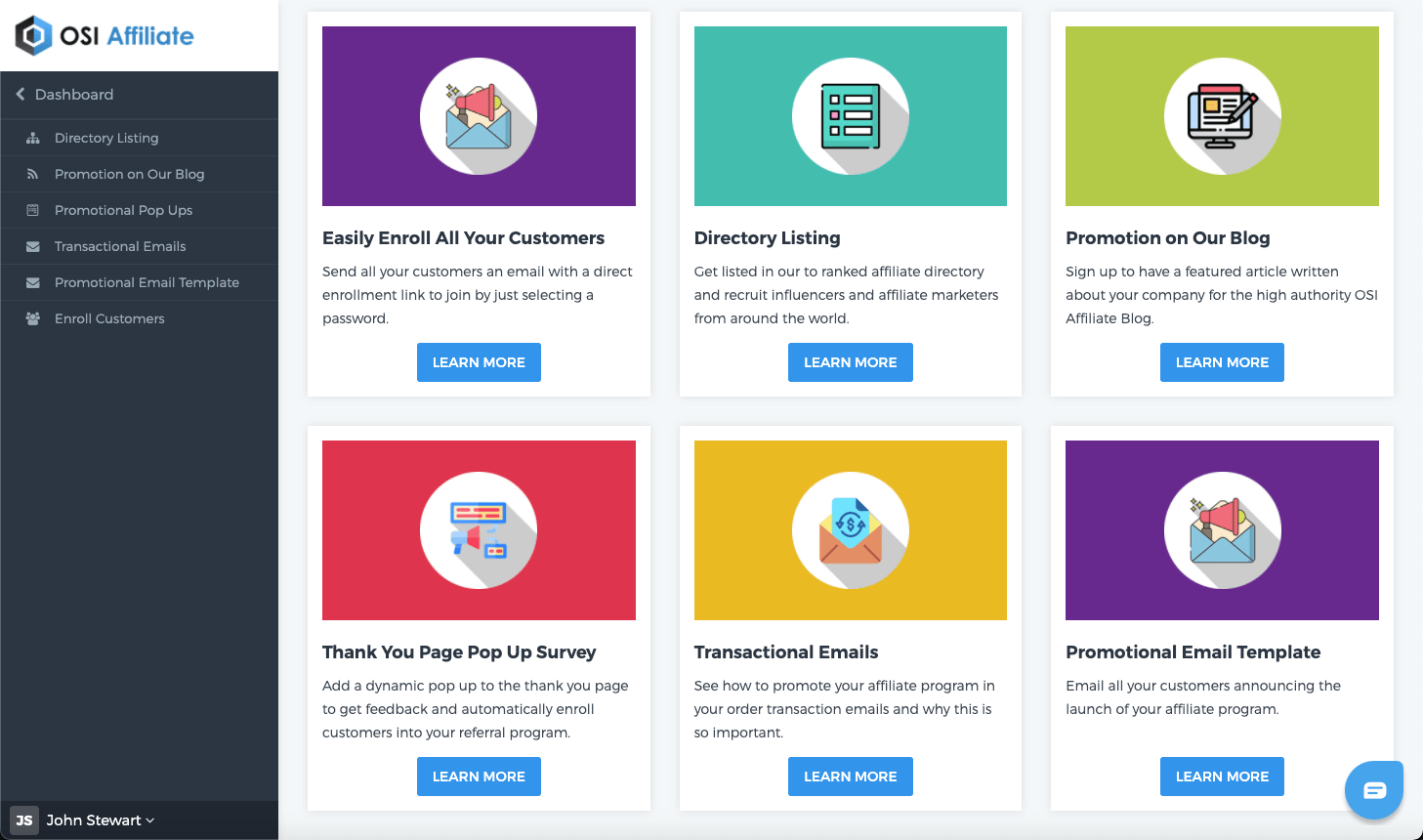Viewport: 1423px width, 840px height.
Task: Click the Promotional Pop Ups sidebar icon
Action: point(33,210)
